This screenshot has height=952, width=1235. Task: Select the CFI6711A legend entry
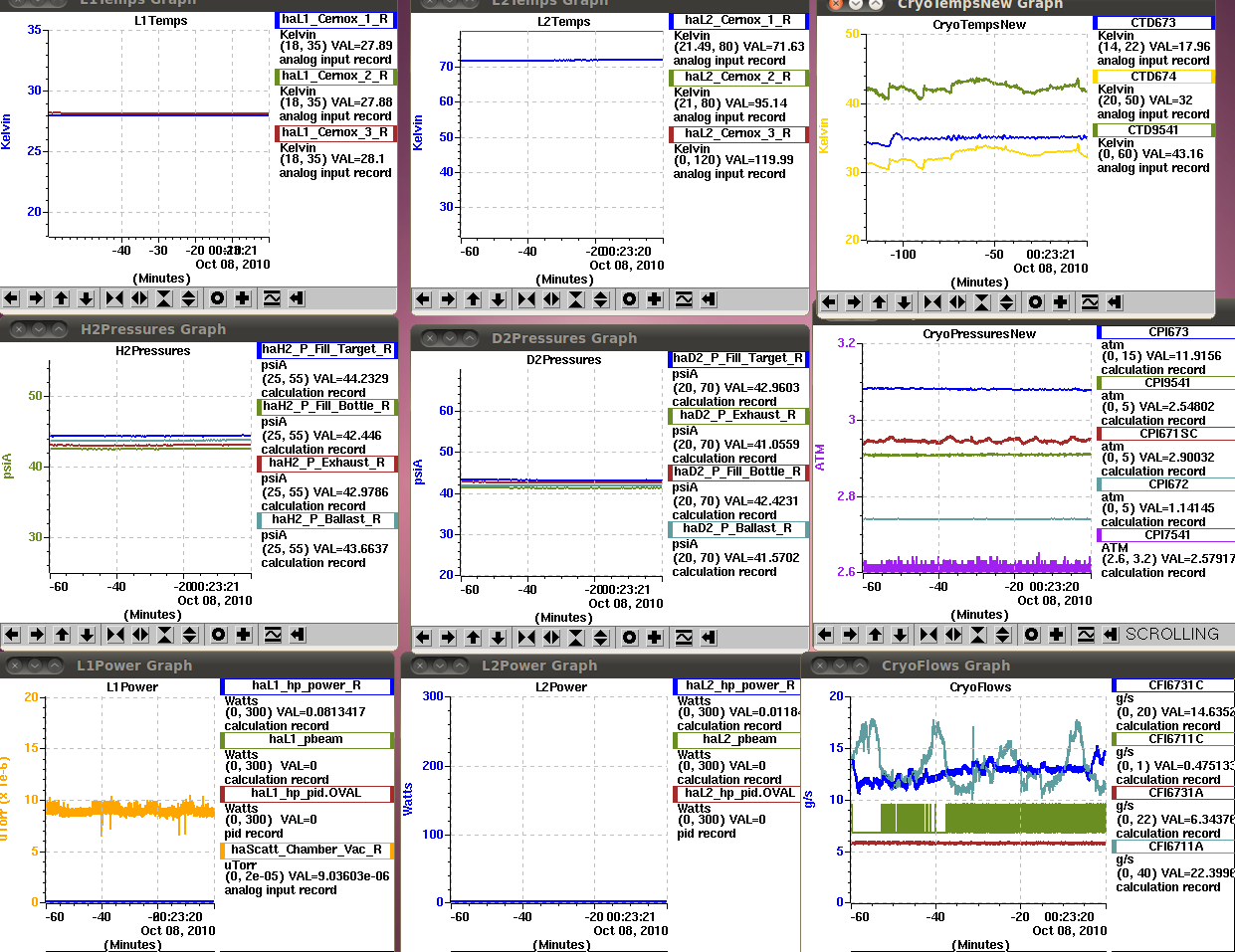tap(1173, 847)
